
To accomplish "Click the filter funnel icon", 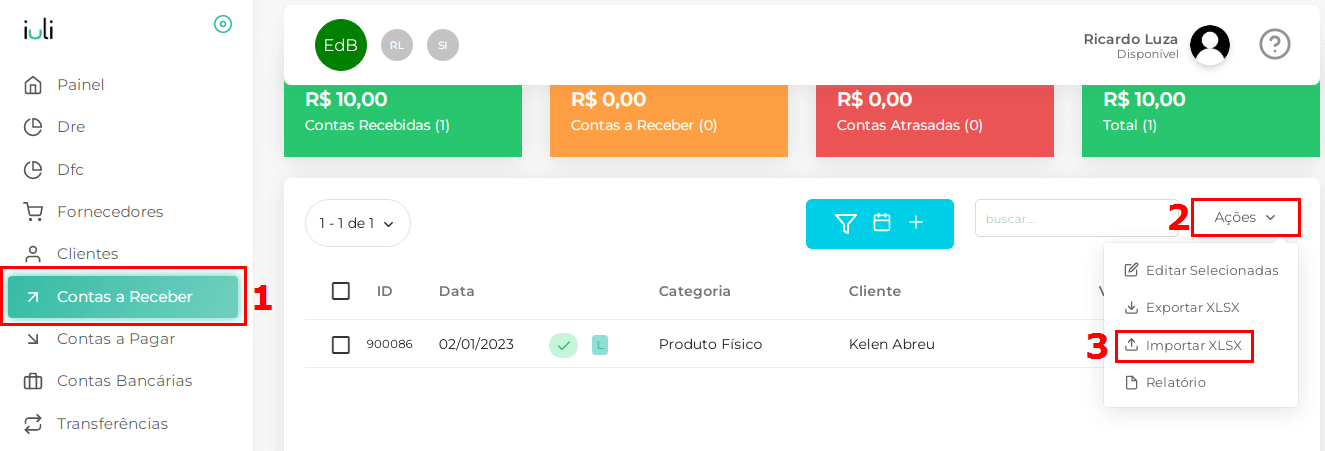I will [846, 223].
